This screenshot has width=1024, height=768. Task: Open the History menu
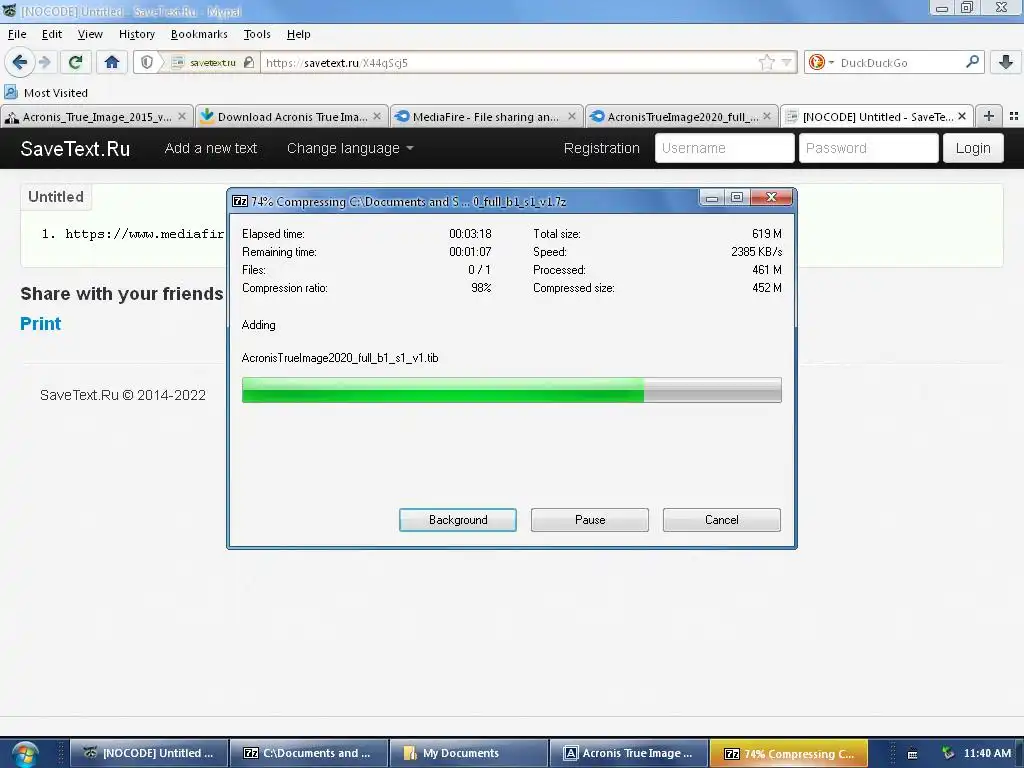[136, 34]
